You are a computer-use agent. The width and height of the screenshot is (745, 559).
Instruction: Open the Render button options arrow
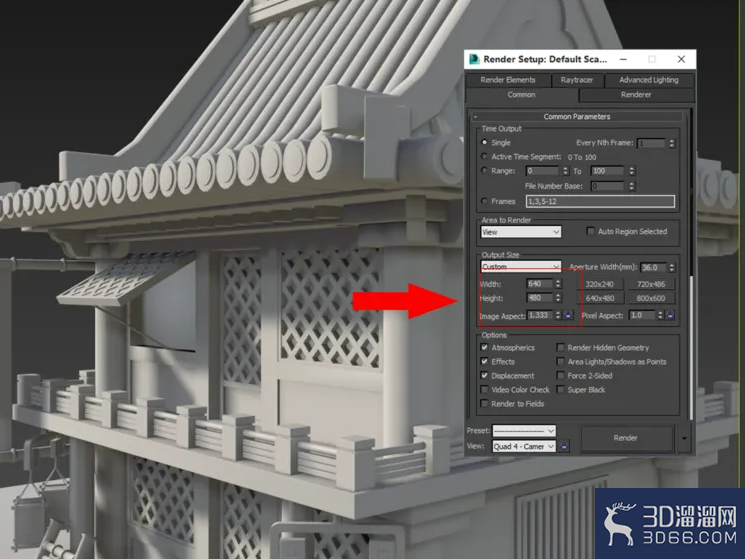684,438
